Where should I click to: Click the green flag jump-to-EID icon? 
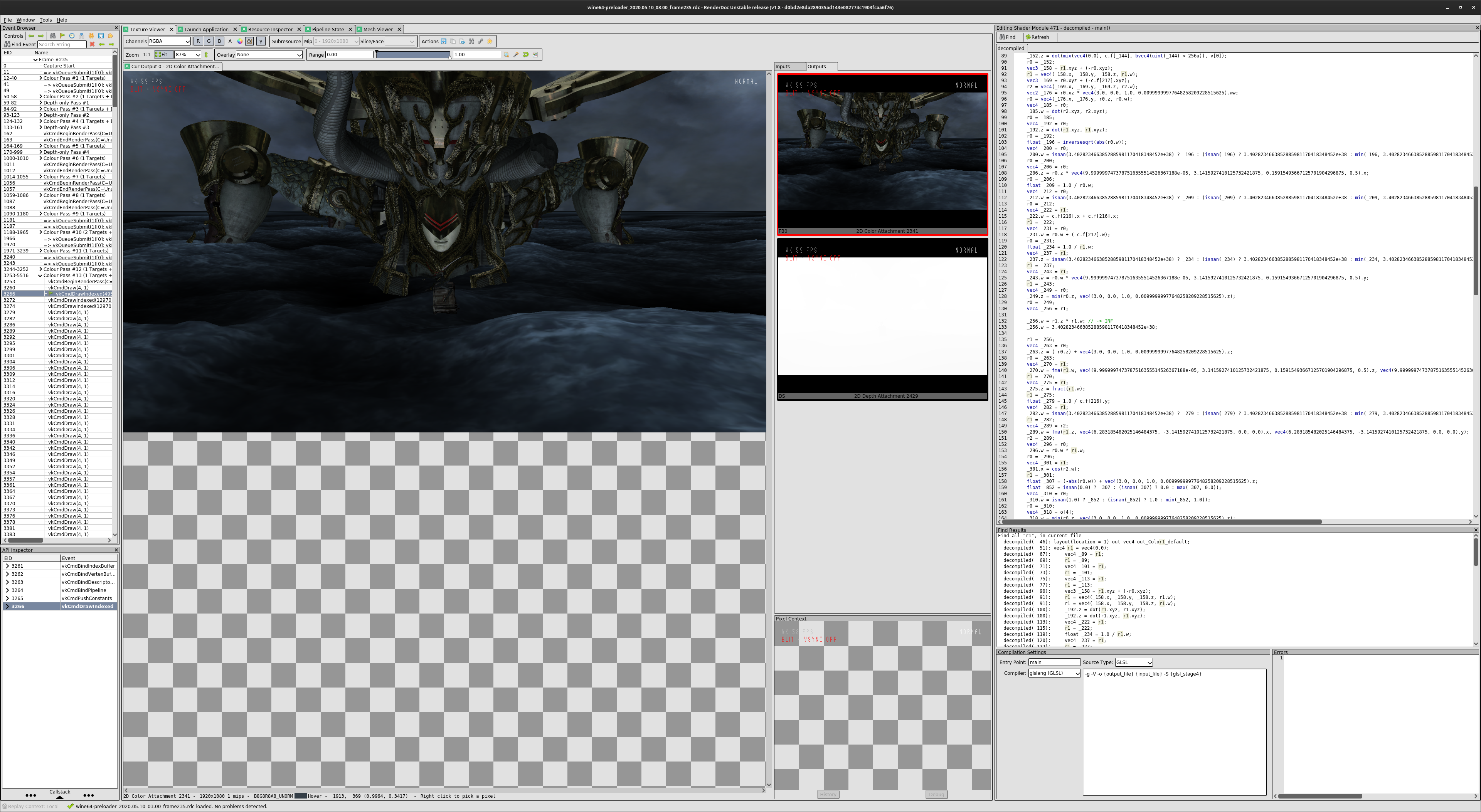pos(63,35)
